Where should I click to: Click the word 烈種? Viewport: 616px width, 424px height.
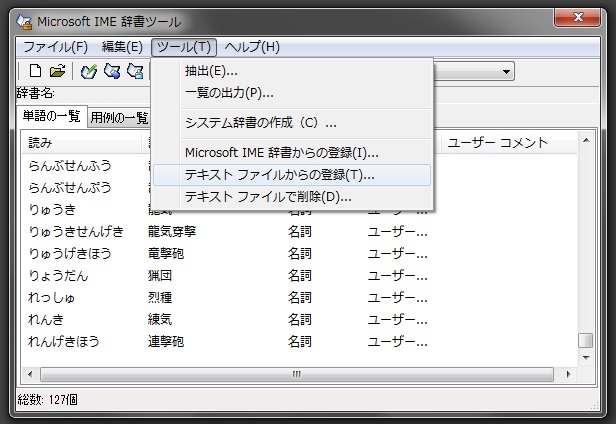(160, 297)
